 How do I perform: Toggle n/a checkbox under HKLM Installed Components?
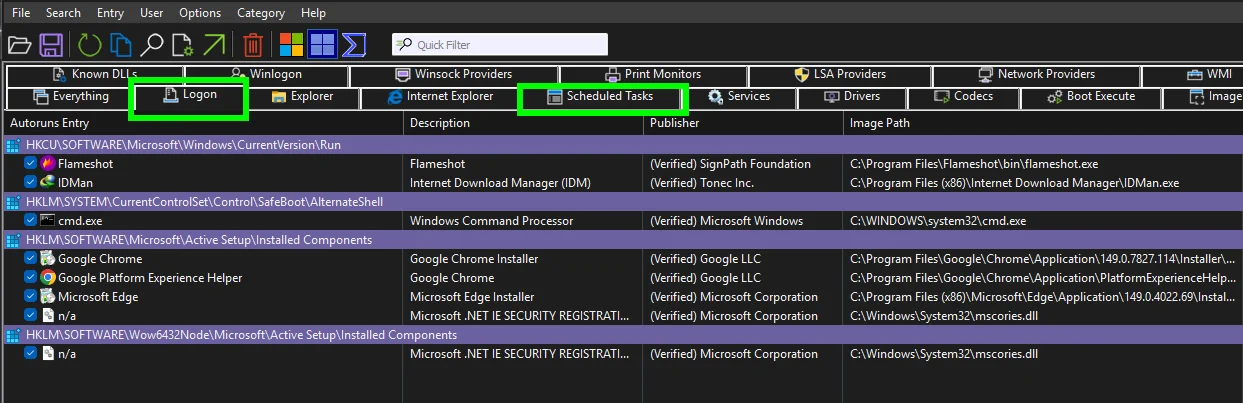tap(30, 316)
